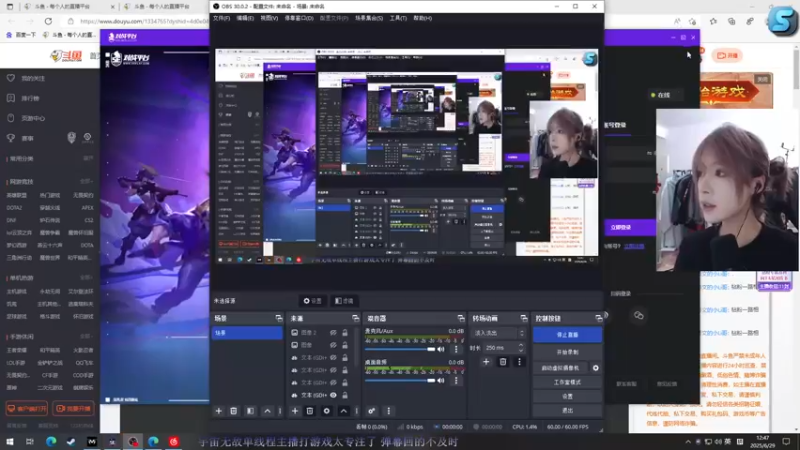This screenshot has width=800, height=450.
Task: Click 启动虚拟摄像机 button
Action: 560,368
